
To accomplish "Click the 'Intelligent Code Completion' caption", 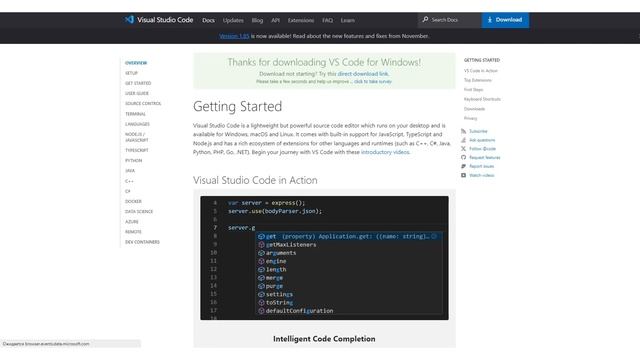I will point(324,339).
